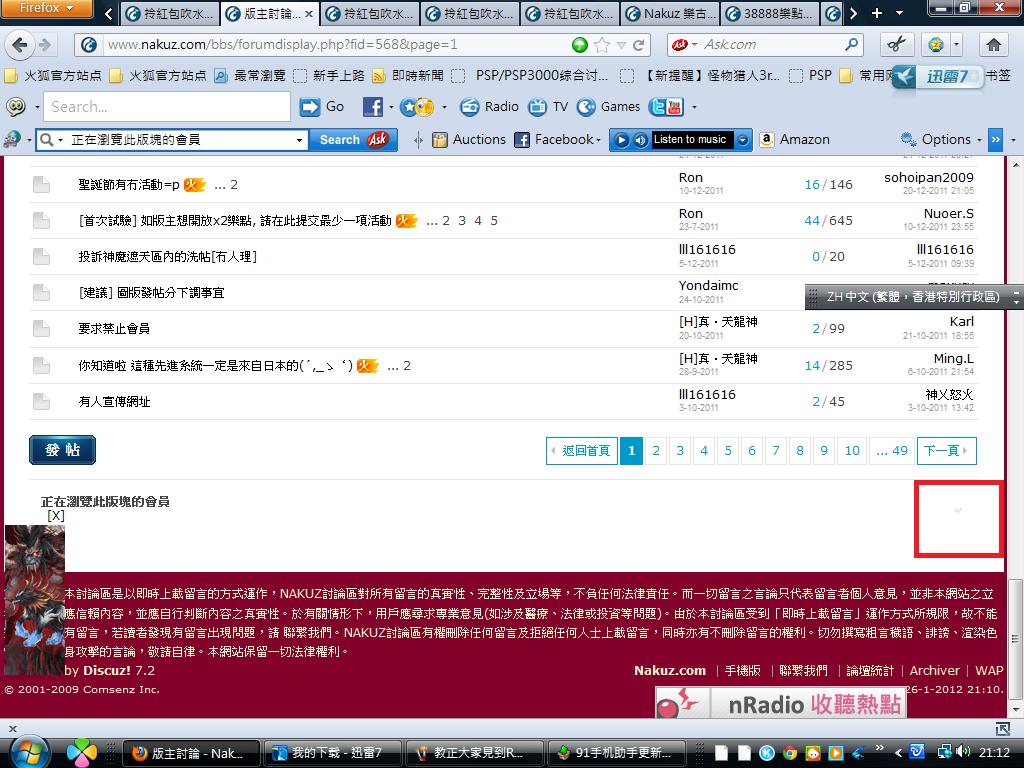Click the Thunder 7 (迅雷7) floating icon
Image resolution: width=1024 pixels, height=768 pixels.
coord(938,76)
